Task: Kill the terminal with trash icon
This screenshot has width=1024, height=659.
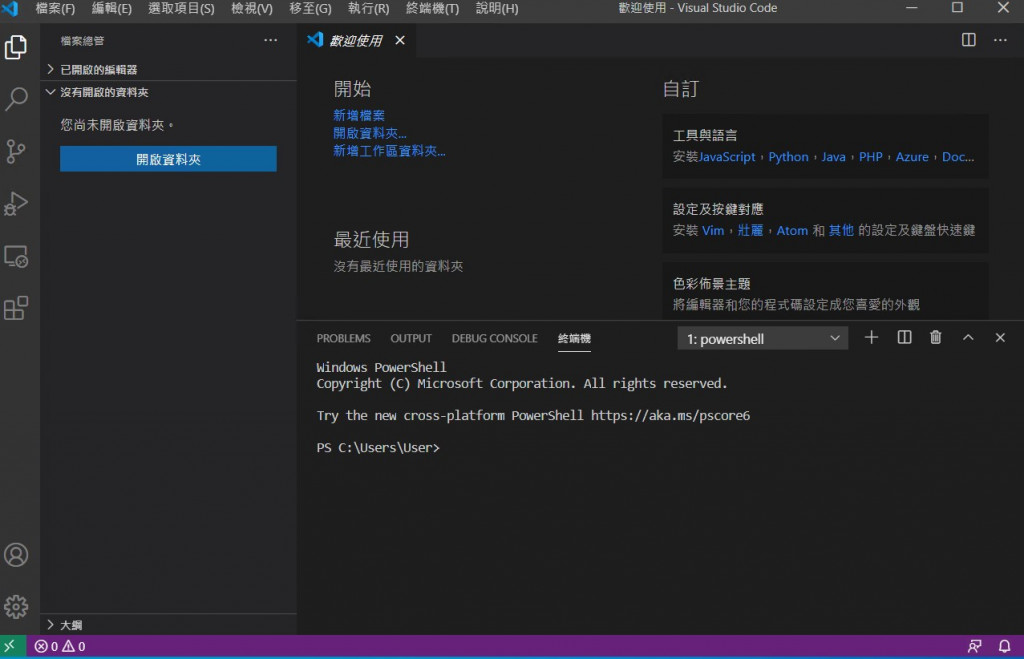Action: (935, 338)
